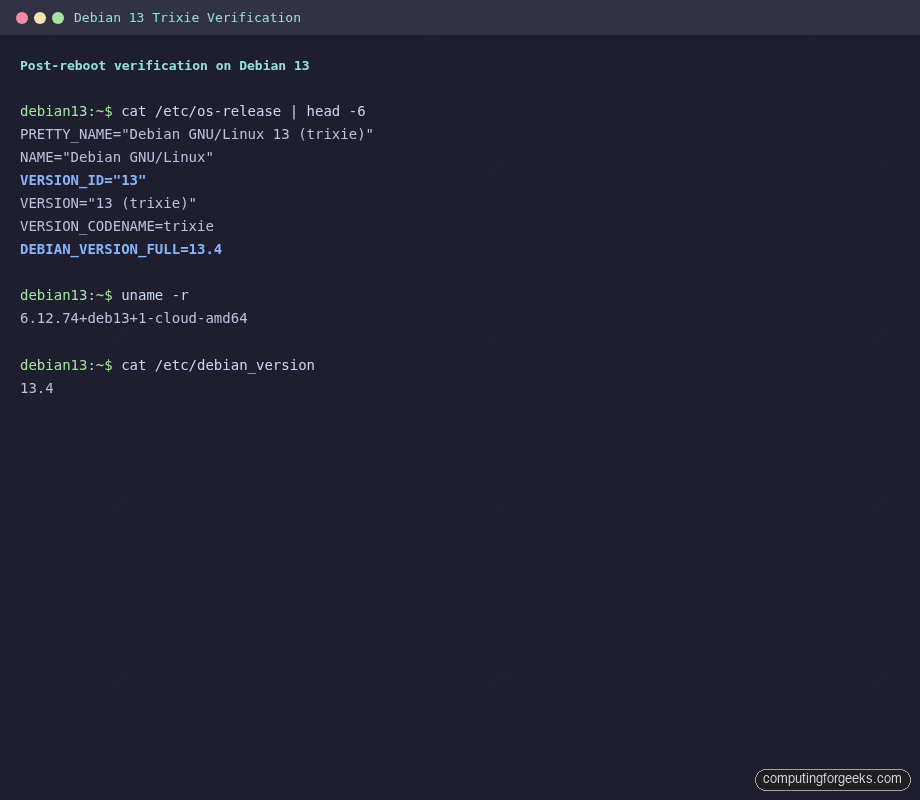920x800 pixels.
Task: Click the VERSION_ID="13" highlighted line
Action: click(x=83, y=180)
